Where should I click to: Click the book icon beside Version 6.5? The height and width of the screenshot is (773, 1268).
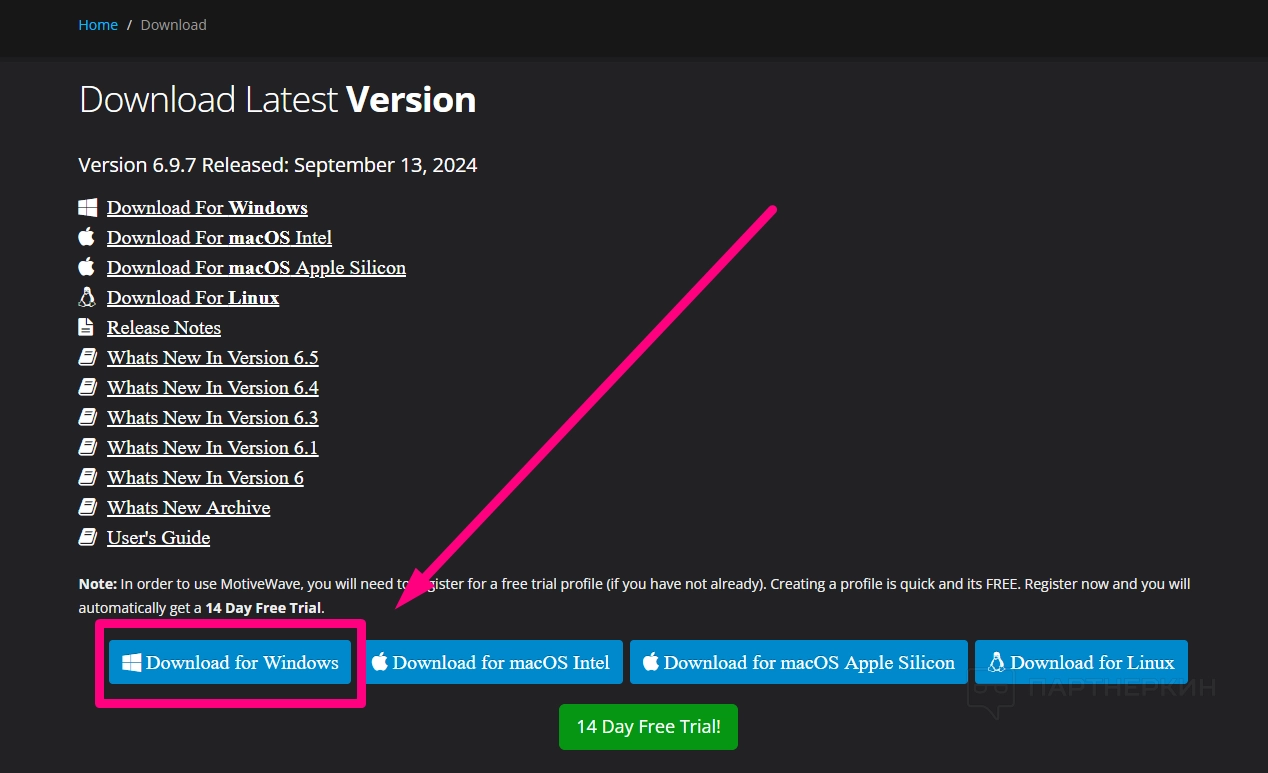(88, 358)
